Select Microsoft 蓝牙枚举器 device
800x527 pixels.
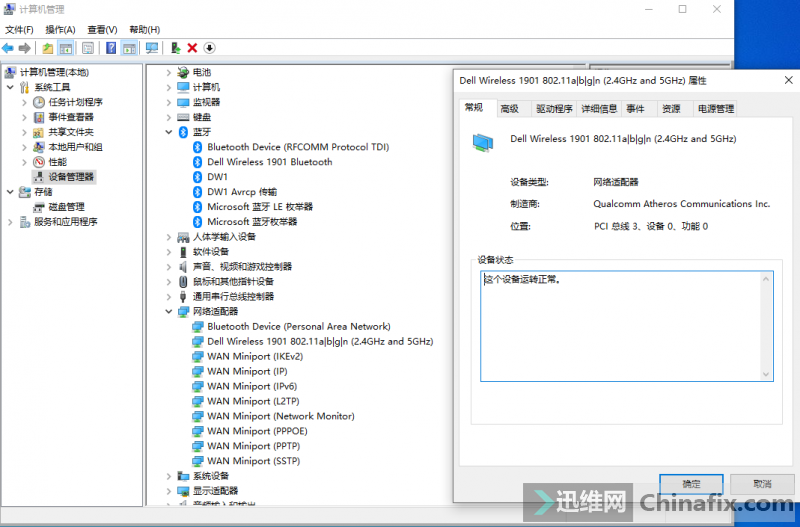(x=252, y=222)
